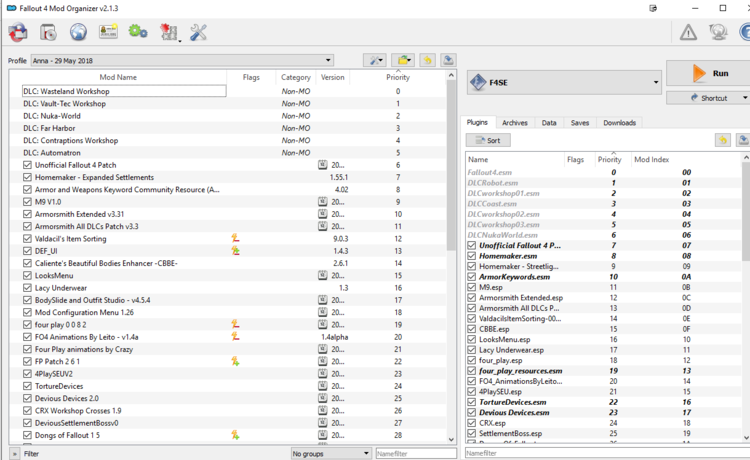Open the Data tab
Screen dimensions: 750x460
click(x=549, y=123)
